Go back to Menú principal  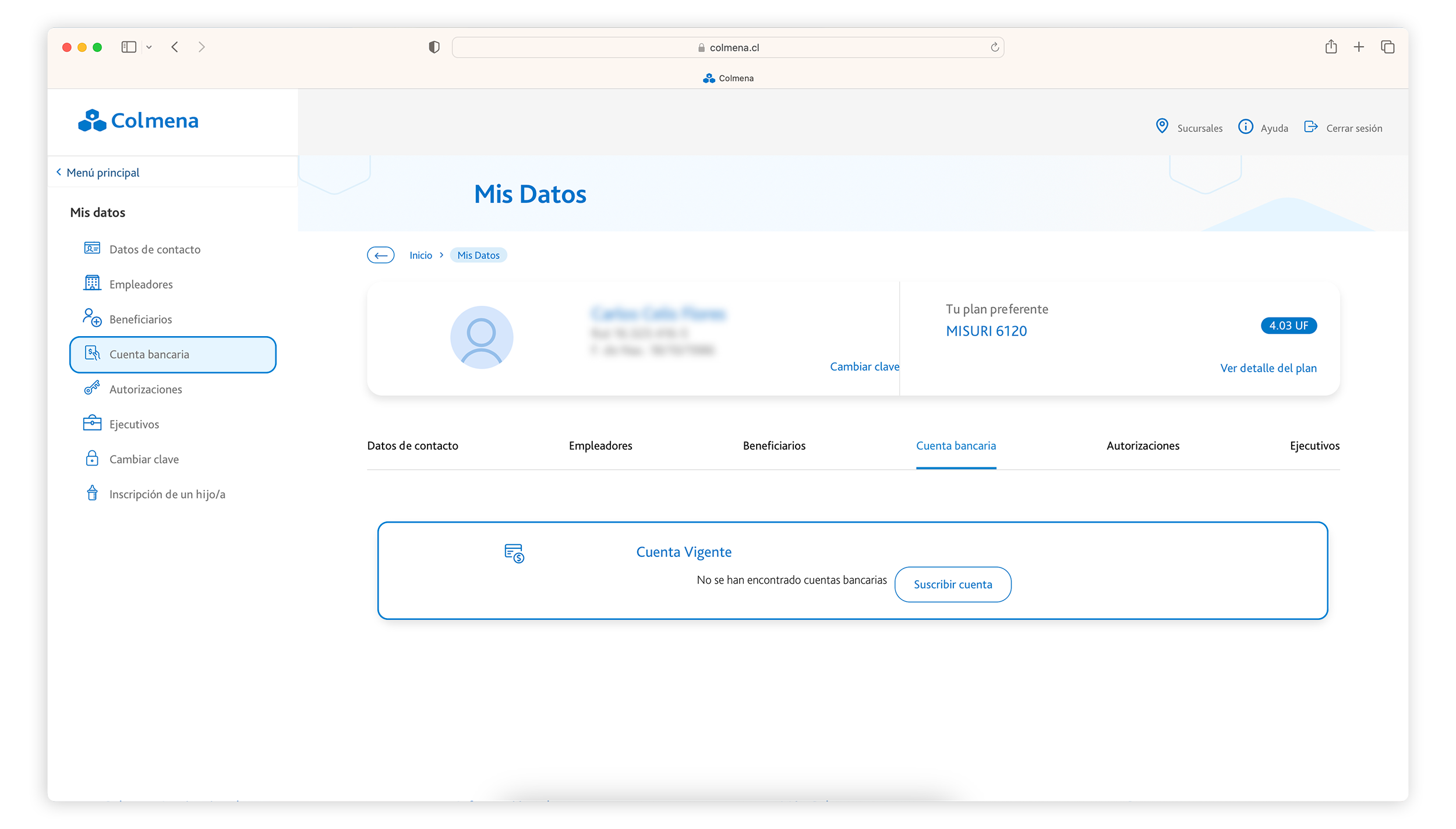coord(98,172)
